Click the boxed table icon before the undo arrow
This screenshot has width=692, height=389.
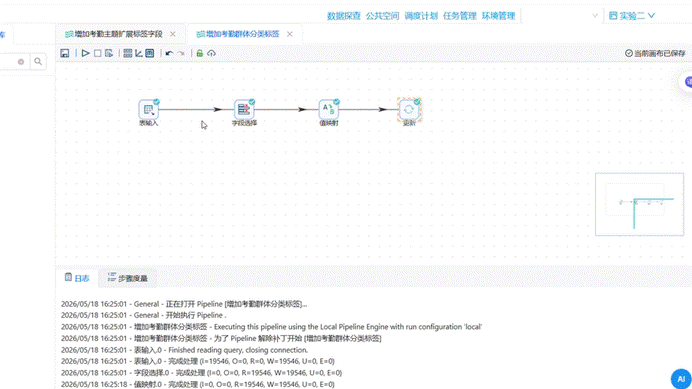pyautogui.click(x=150, y=53)
